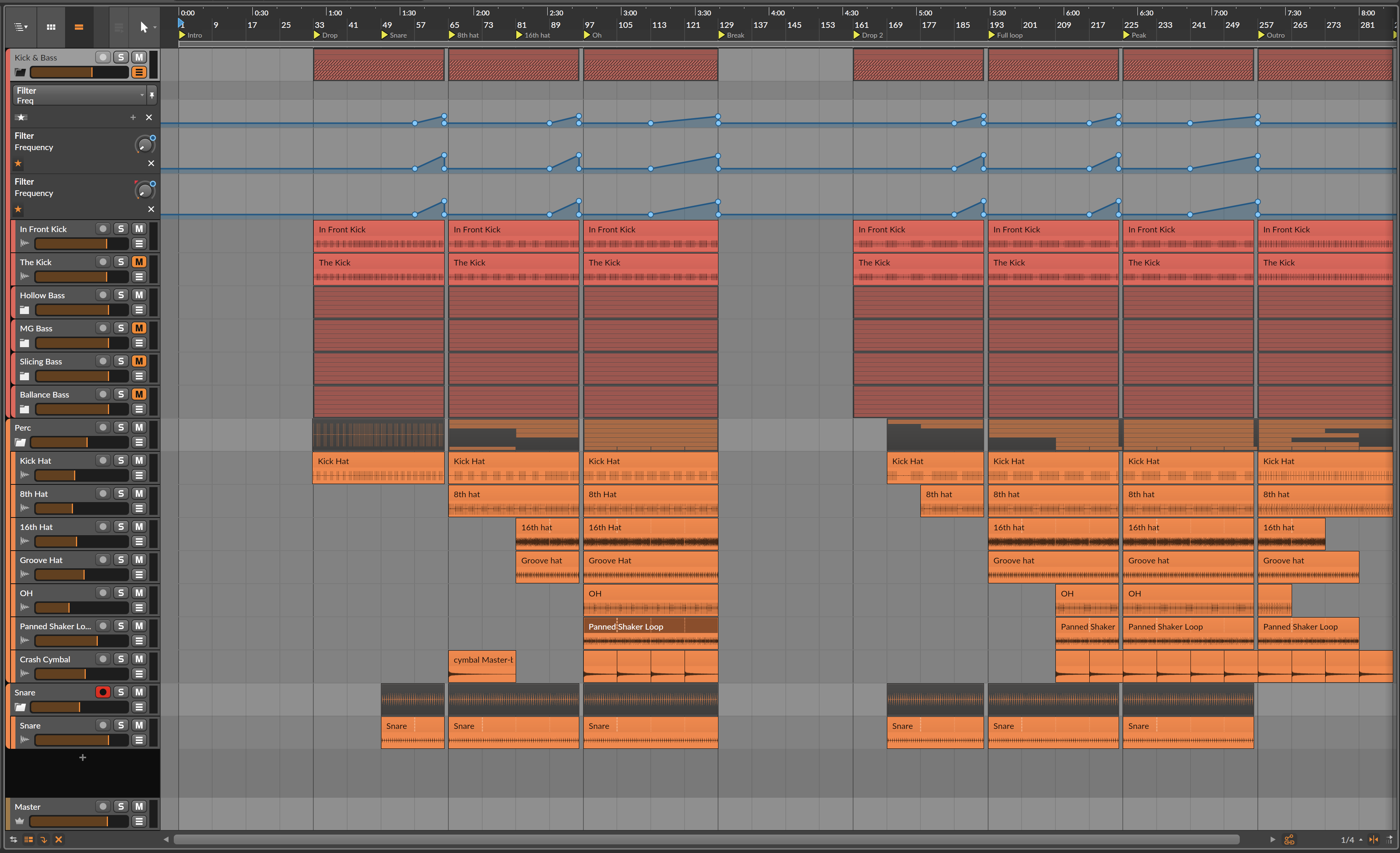
Task: Unmute the MG Bass track
Action: [x=139, y=328]
